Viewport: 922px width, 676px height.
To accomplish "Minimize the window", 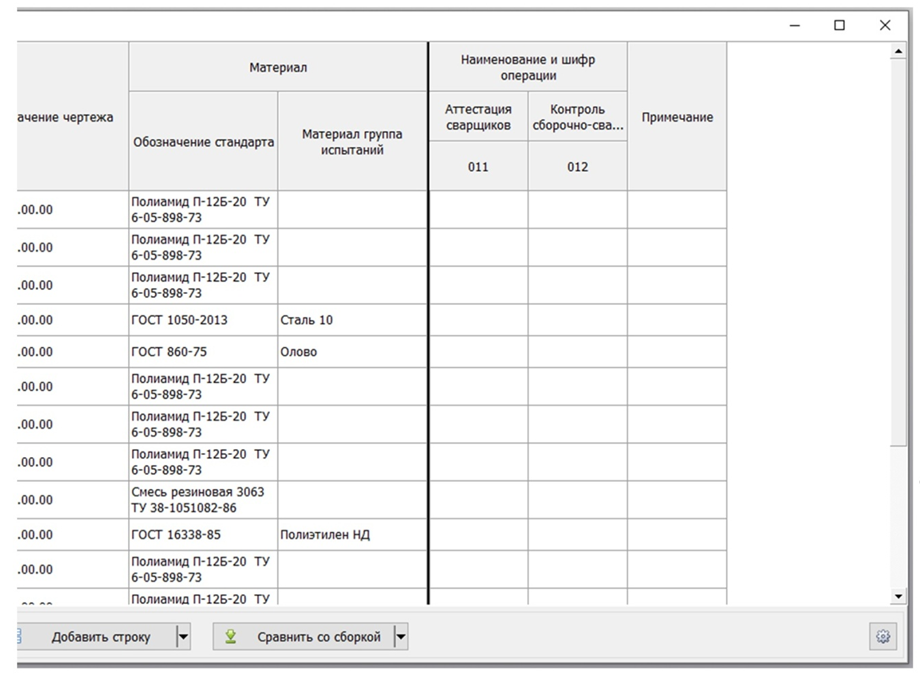I will (794, 25).
